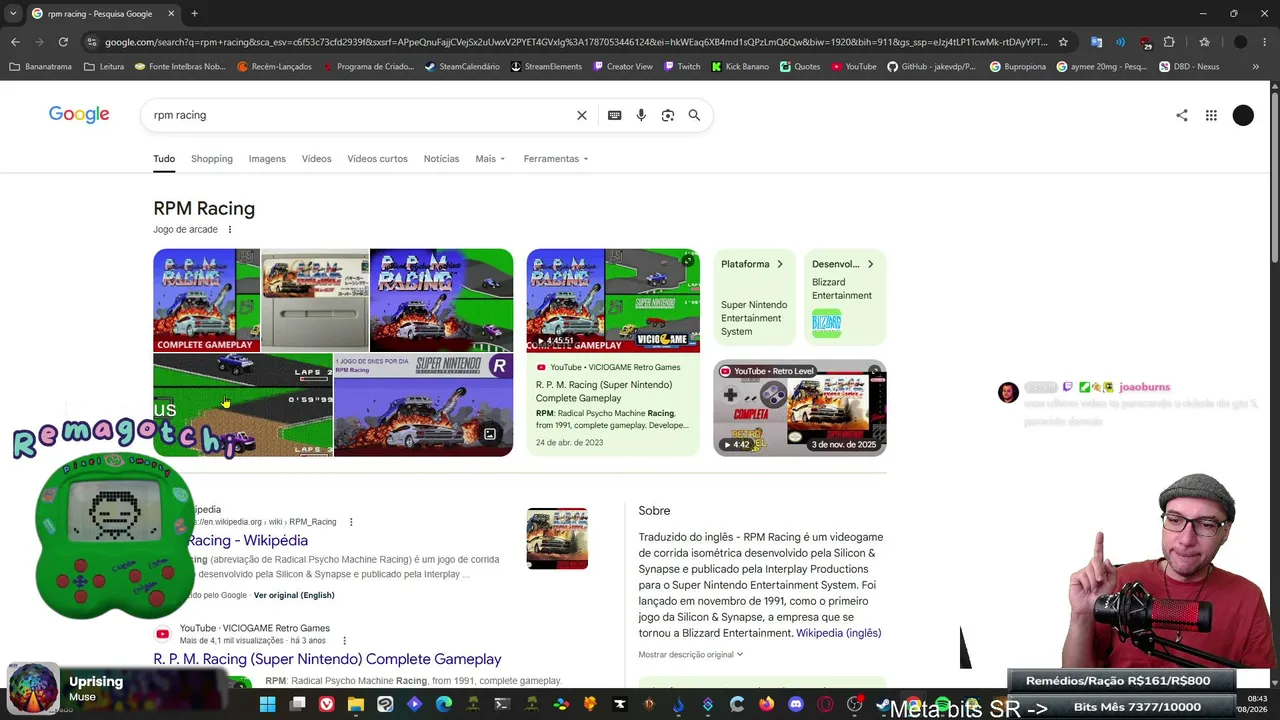The height and width of the screenshot is (720, 1280).
Task: Open Chrome's three-dot menu
Action: pyautogui.click(x=1265, y=42)
